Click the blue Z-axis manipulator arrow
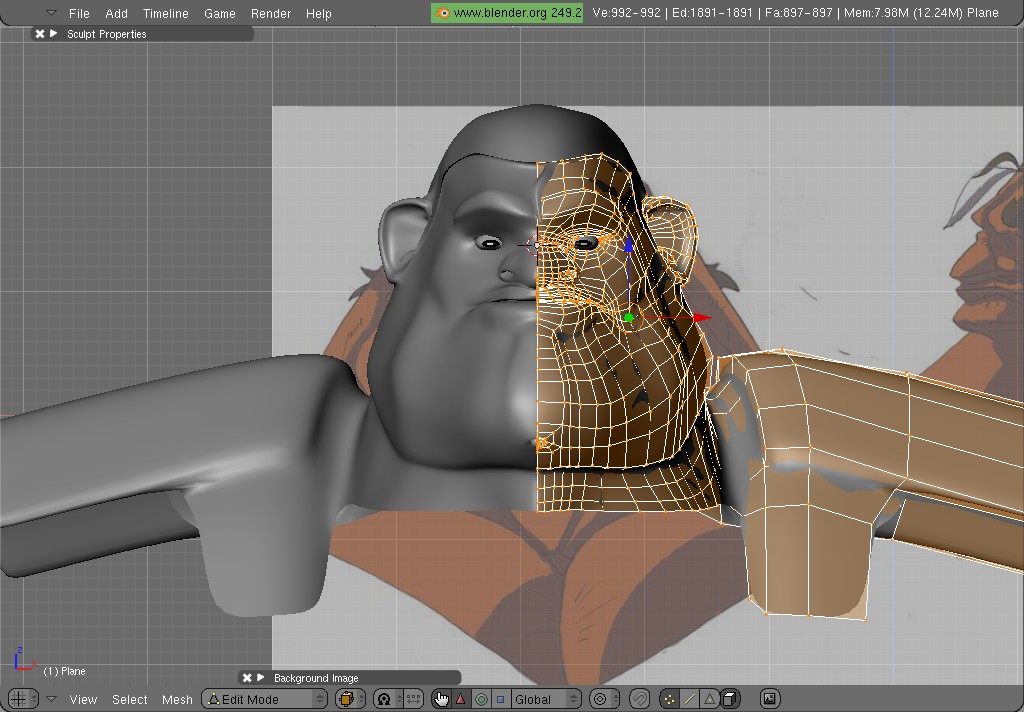This screenshot has width=1024, height=712. (628, 245)
